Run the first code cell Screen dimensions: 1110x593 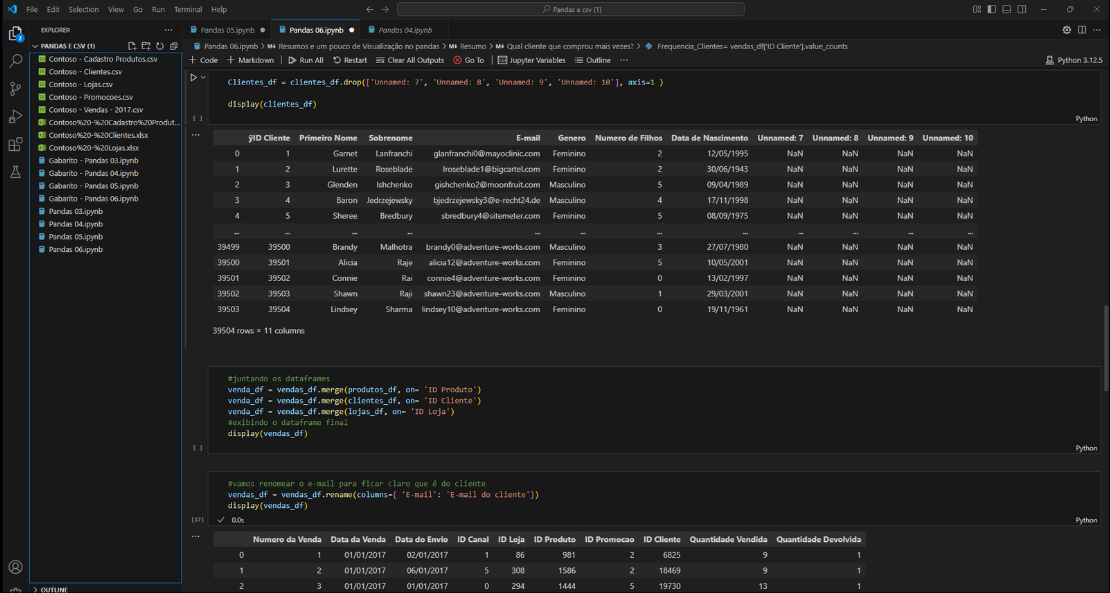tap(193, 78)
